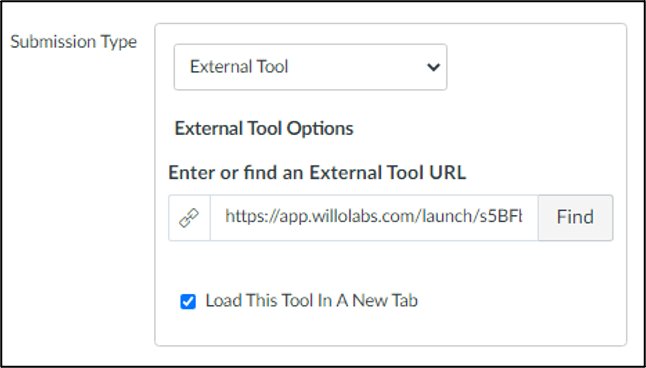Click the 'Load This Tool In A New Tab' label
The width and height of the screenshot is (646, 368).
(x=311, y=301)
